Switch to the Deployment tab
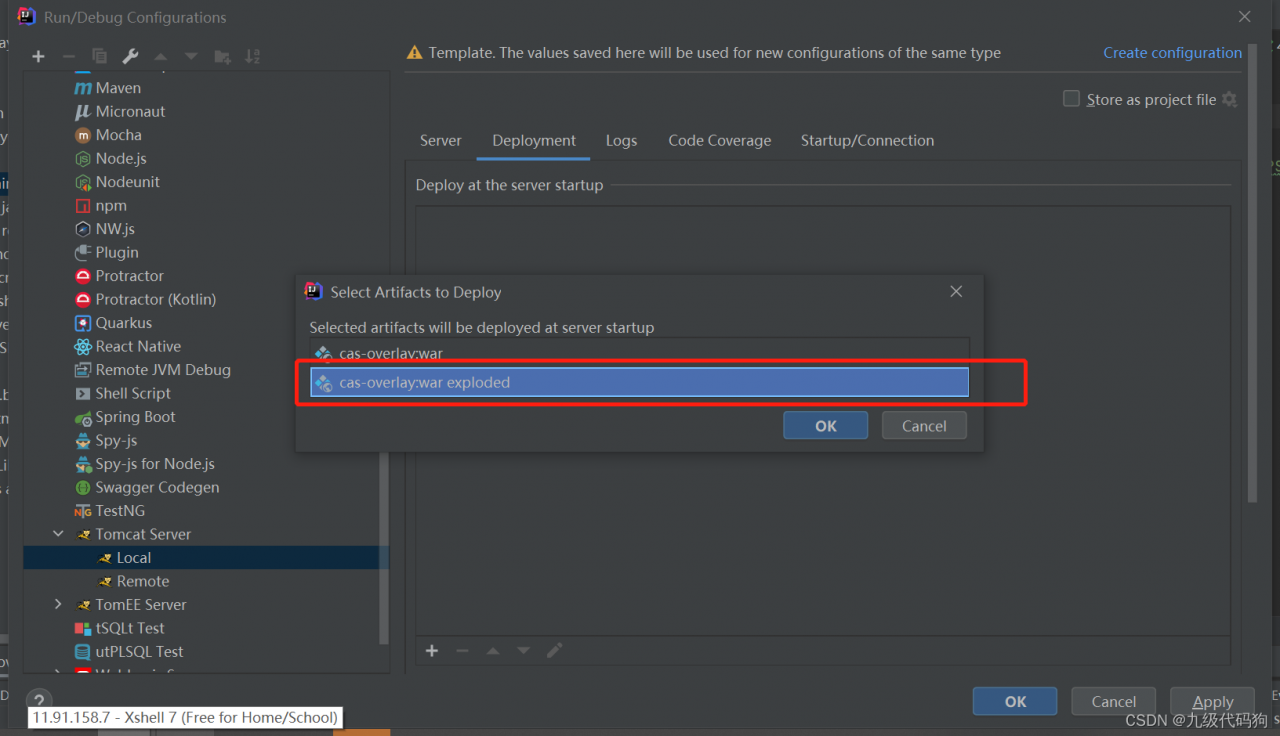Image resolution: width=1280 pixels, height=736 pixels. point(534,140)
